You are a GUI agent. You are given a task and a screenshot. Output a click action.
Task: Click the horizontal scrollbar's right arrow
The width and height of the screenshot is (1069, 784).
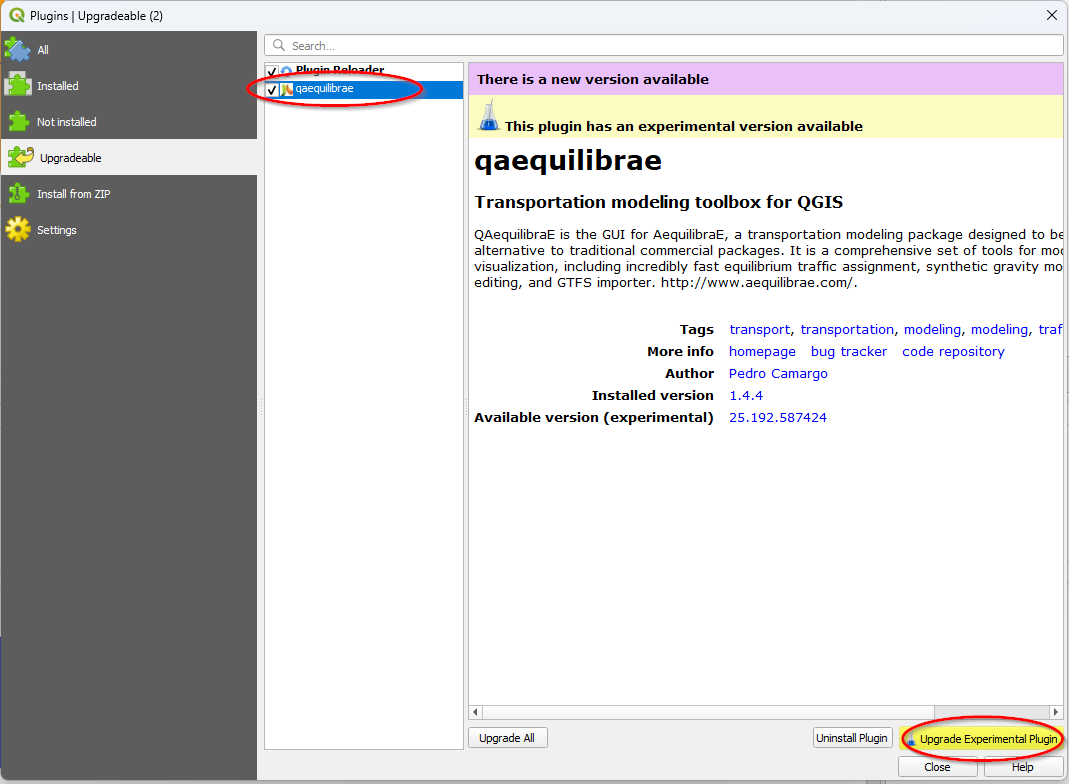tap(1057, 711)
